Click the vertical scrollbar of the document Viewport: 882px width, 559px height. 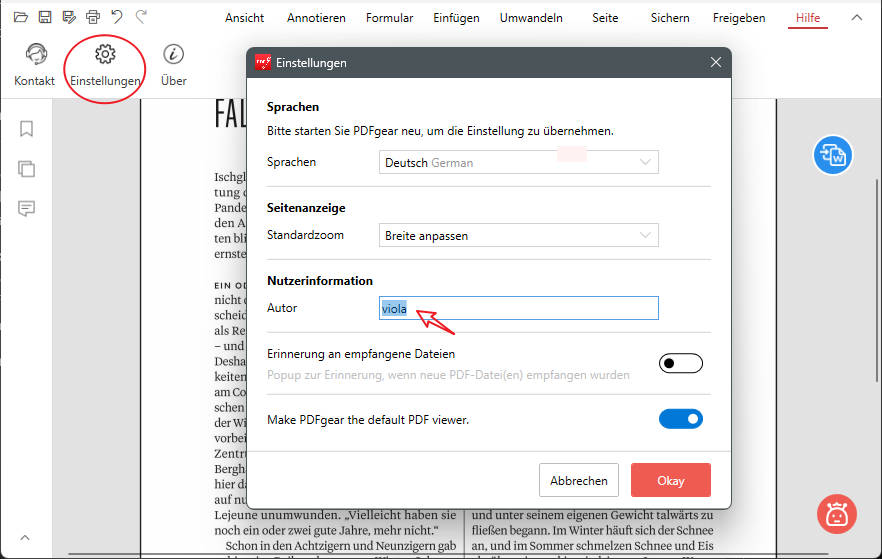pos(877,281)
